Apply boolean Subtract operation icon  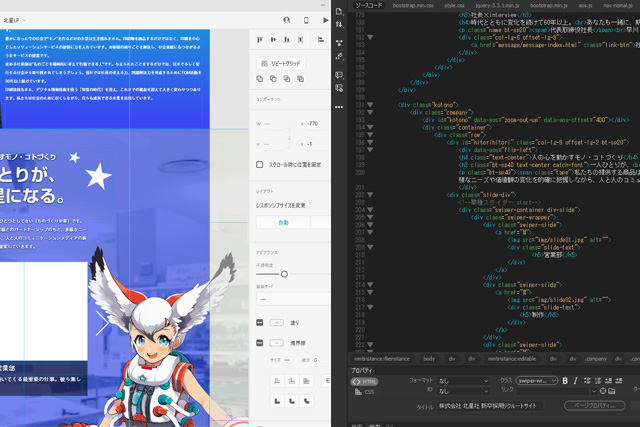click(x=273, y=79)
